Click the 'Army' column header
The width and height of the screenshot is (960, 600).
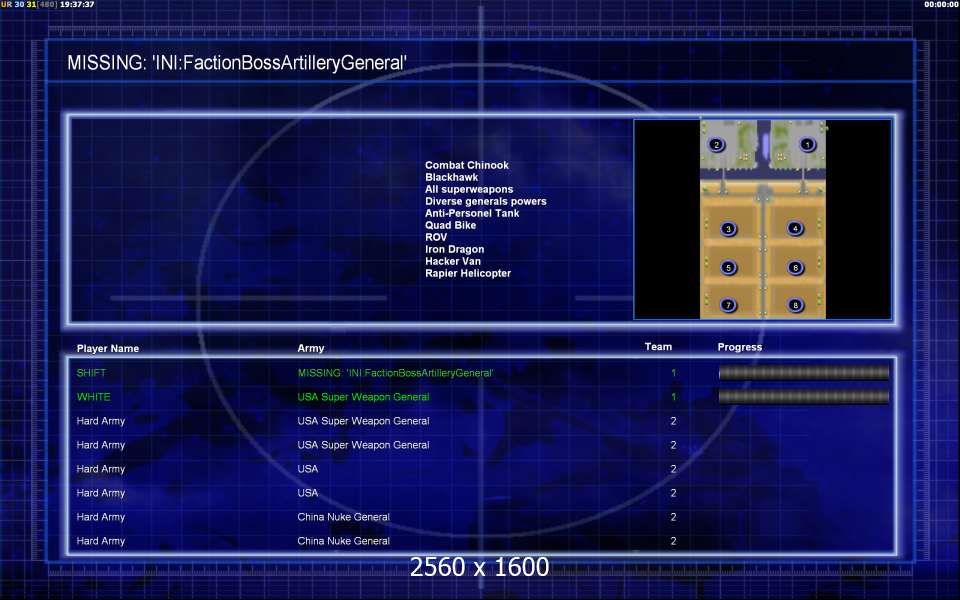click(311, 348)
